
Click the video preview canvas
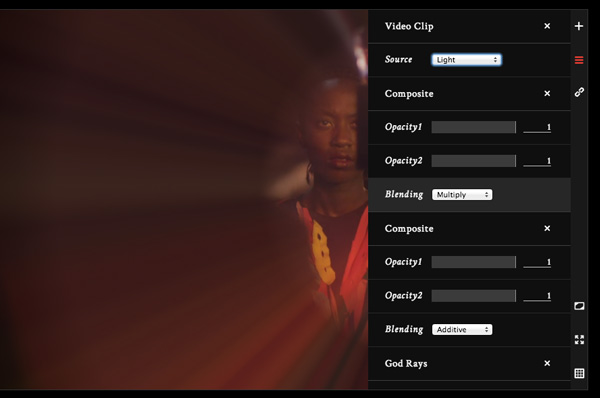[184, 200]
